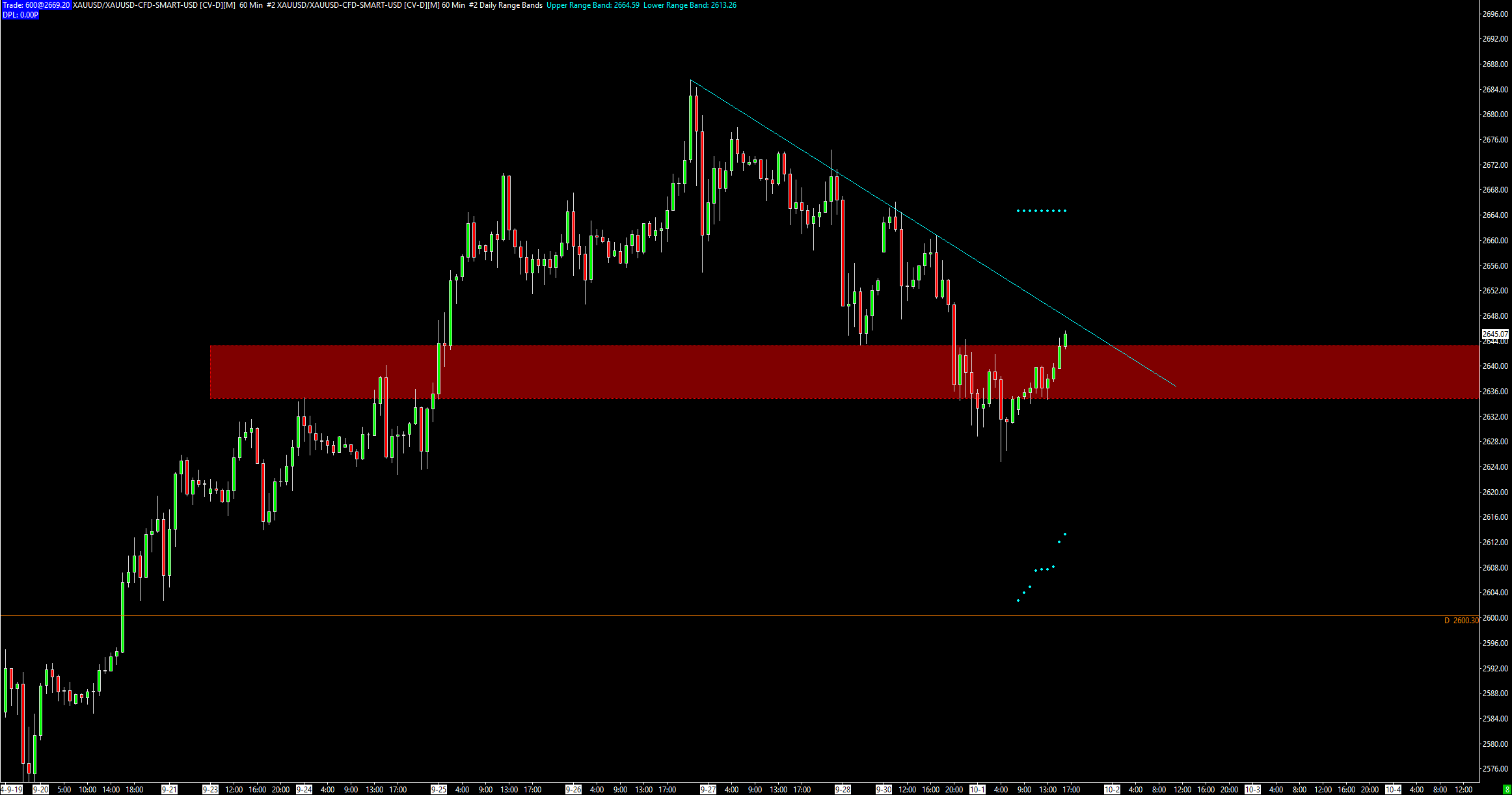Click the 9-27 date marker on time axis
Screen dimensions: 1512x795
(x=708, y=790)
